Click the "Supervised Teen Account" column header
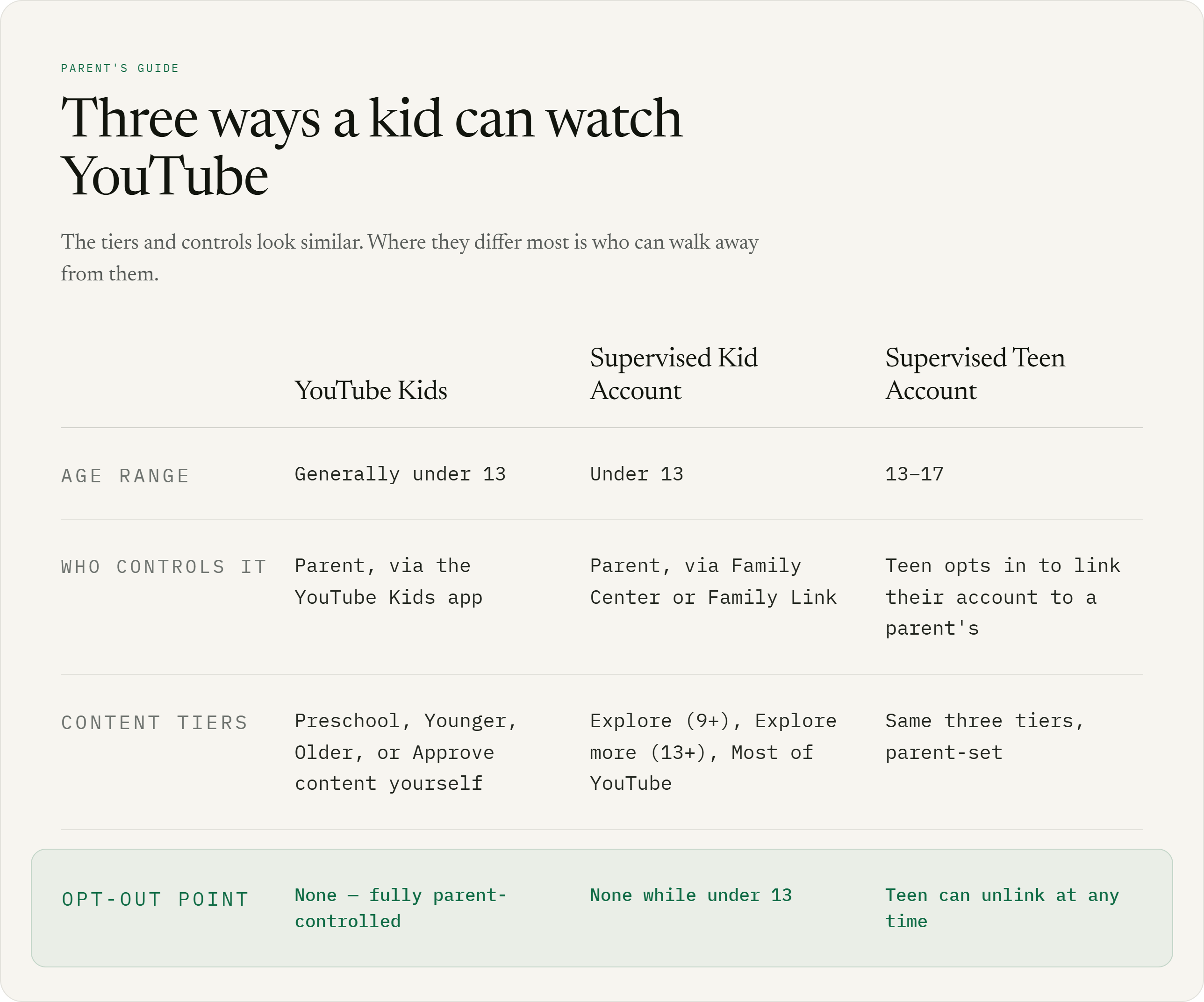1204x1002 pixels. [975, 374]
